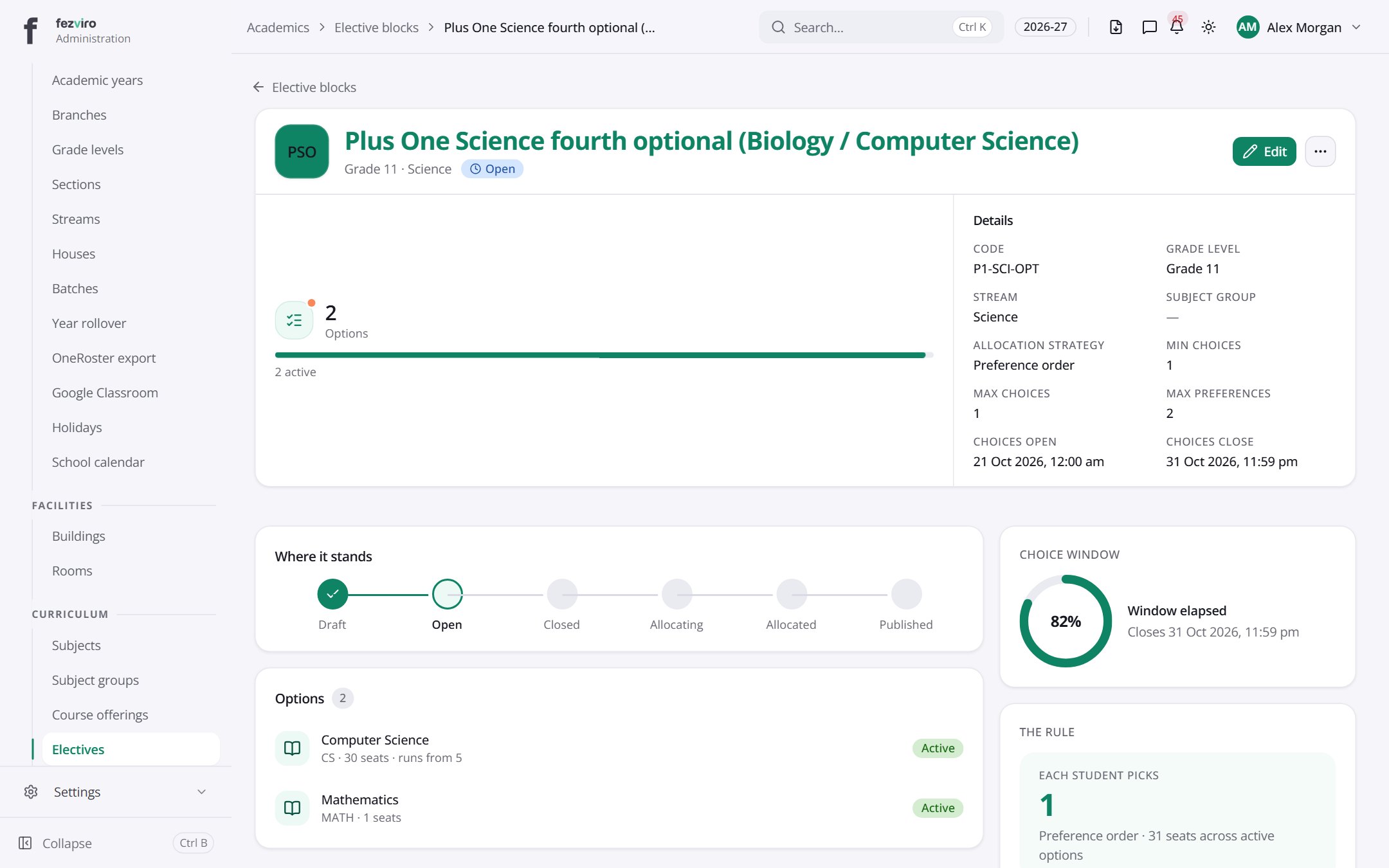Image resolution: width=1389 pixels, height=868 pixels.
Task: Click the Computer Science book icon
Action: pos(292,748)
